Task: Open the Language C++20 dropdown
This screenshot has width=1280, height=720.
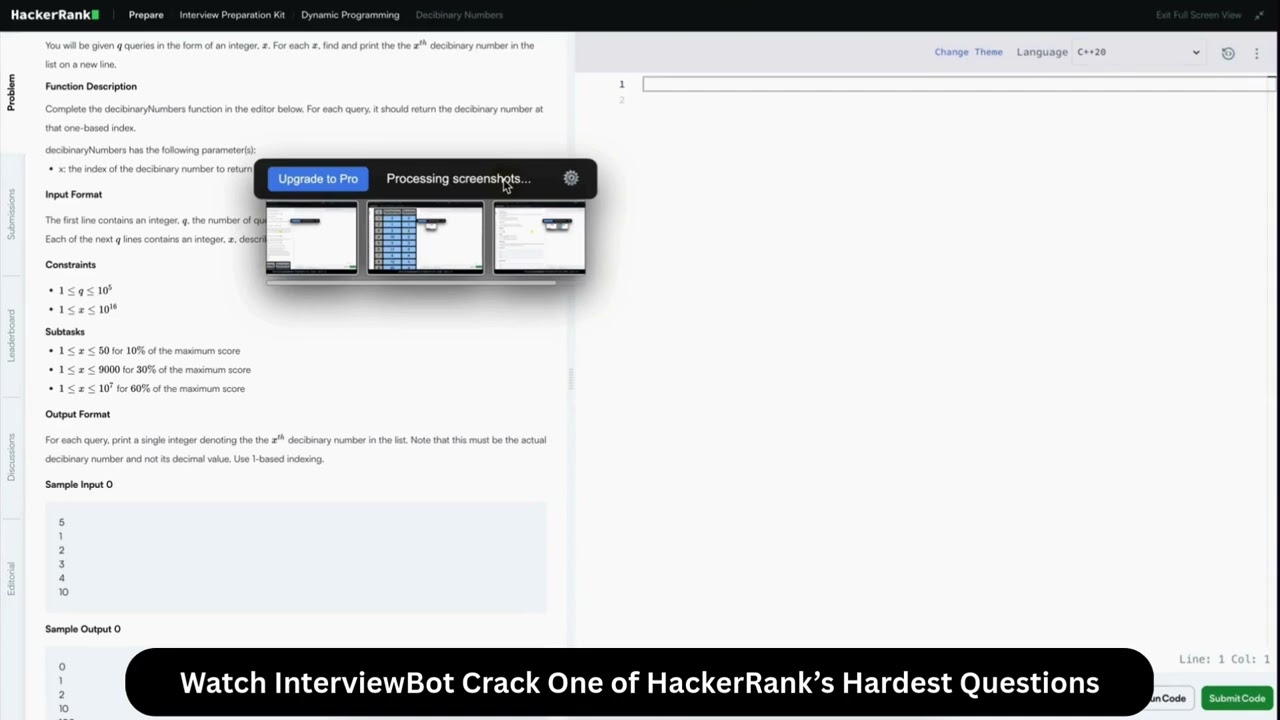Action: coord(1138,52)
